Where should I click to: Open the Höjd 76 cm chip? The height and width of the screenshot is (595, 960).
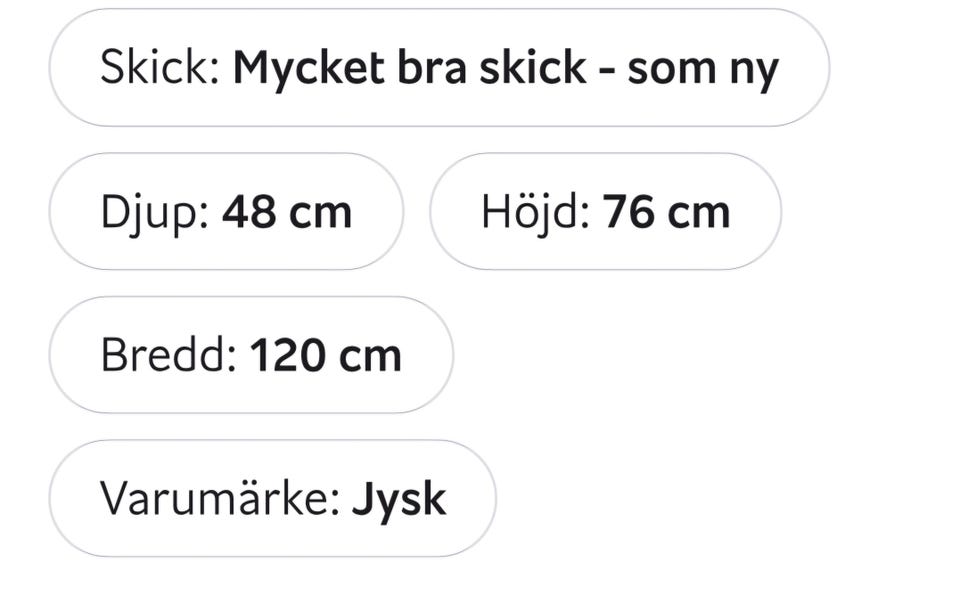(x=605, y=212)
